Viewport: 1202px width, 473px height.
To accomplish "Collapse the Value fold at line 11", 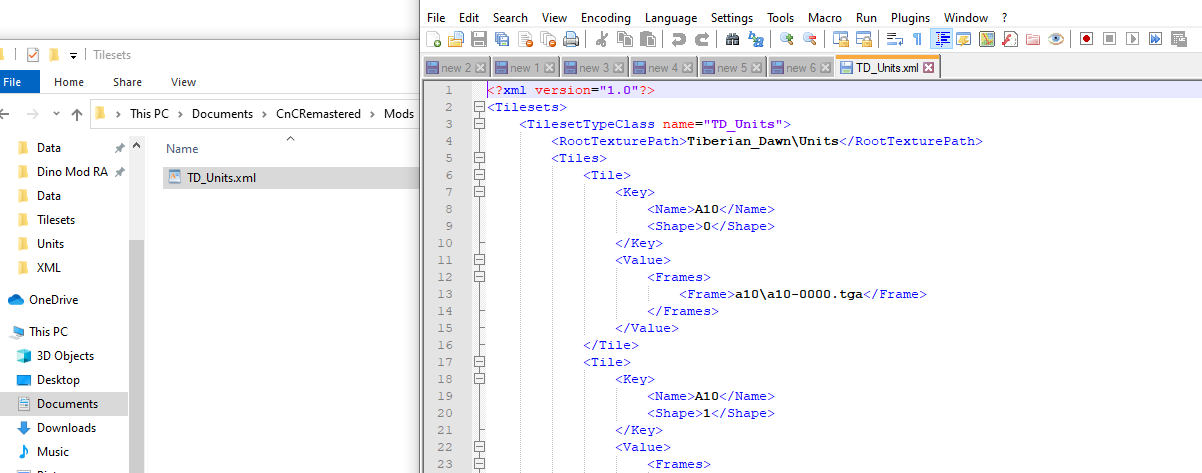I will tap(478, 260).
